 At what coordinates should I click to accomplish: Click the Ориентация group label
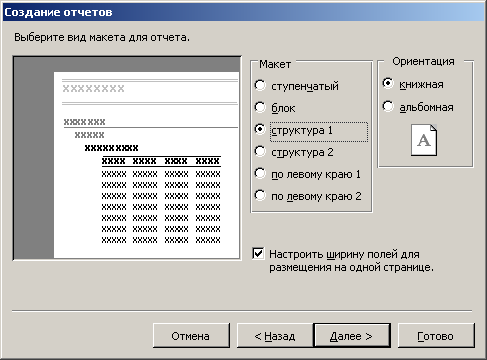(423, 61)
